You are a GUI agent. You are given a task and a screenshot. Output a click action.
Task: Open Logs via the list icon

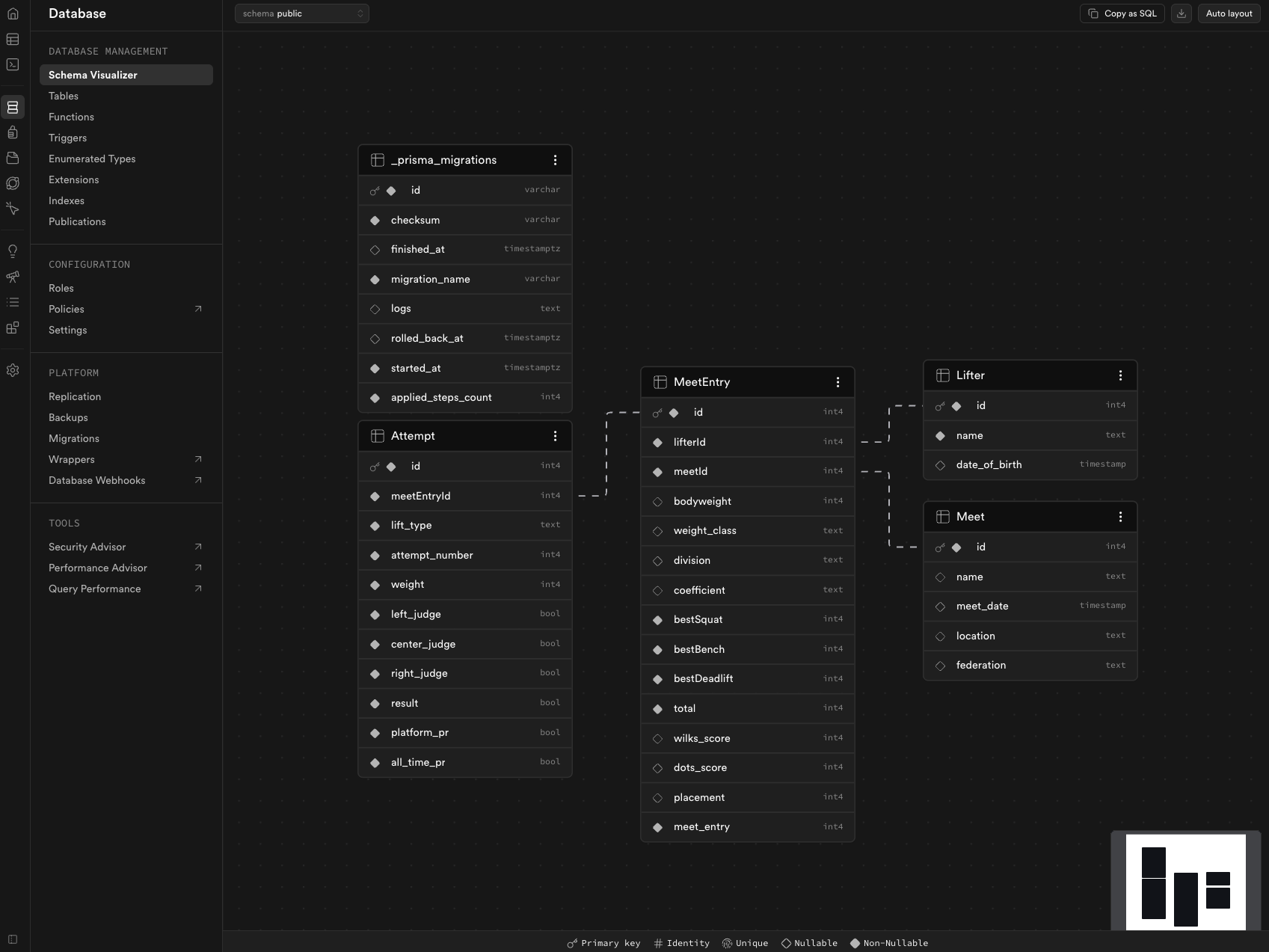pyautogui.click(x=13, y=302)
